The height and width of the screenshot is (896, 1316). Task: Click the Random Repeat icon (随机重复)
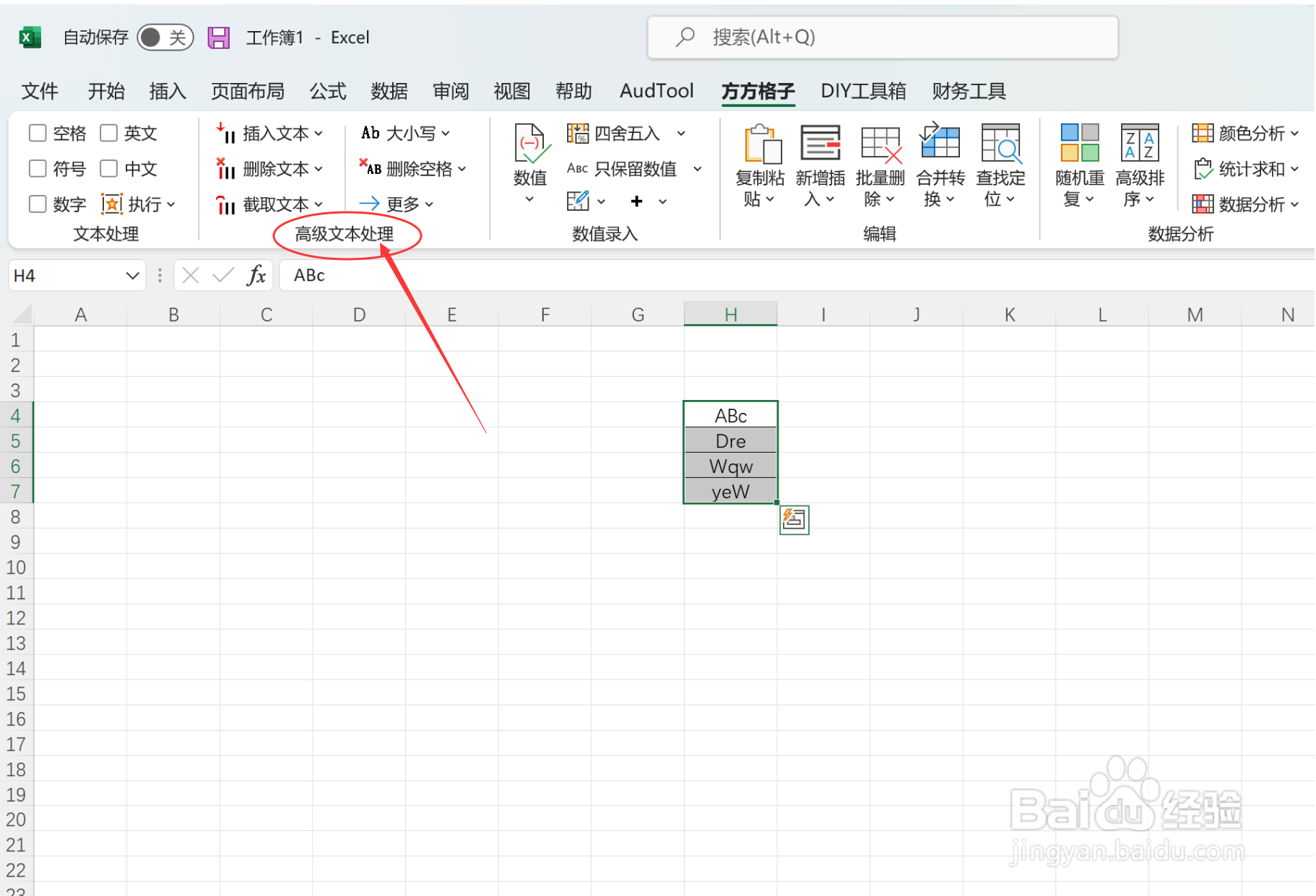pos(1080,142)
